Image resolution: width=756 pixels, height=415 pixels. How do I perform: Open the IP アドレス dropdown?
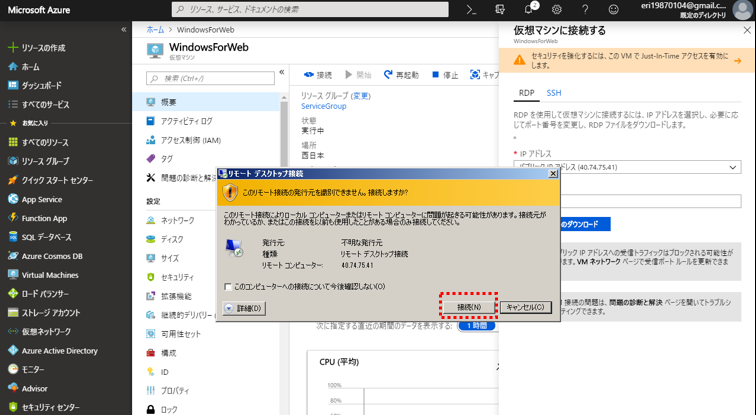627,167
